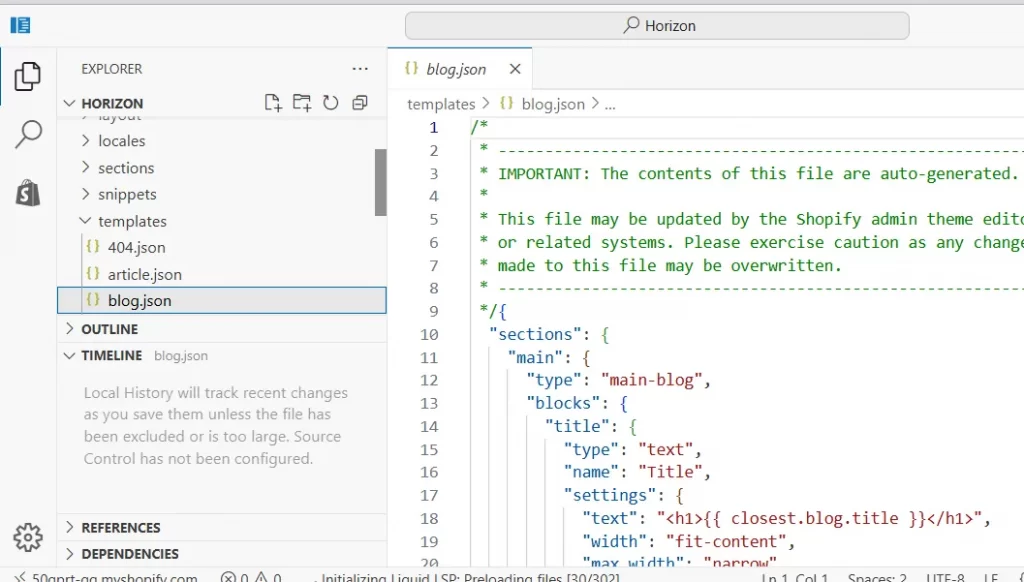Image resolution: width=1024 pixels, height=582 pixels.
Task: Click templates in the breadcrumb path
Action: 441,104
